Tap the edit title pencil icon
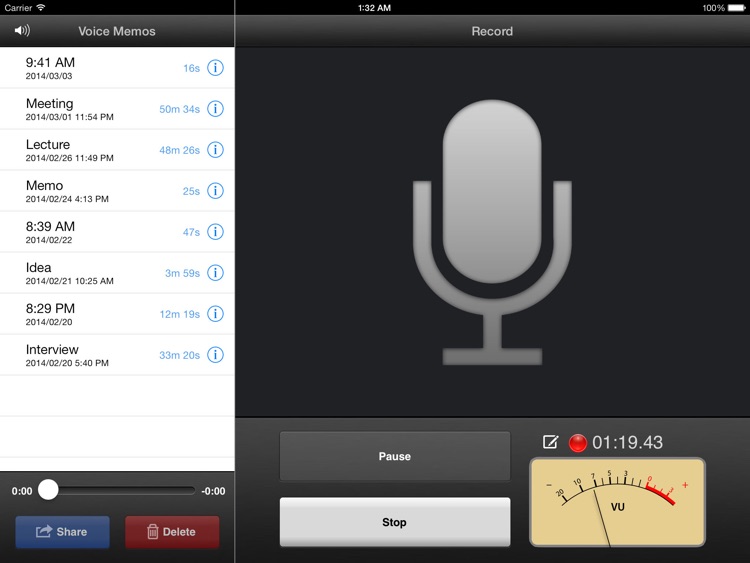Screen dimensions: 750x563 (x=550, y=442)
